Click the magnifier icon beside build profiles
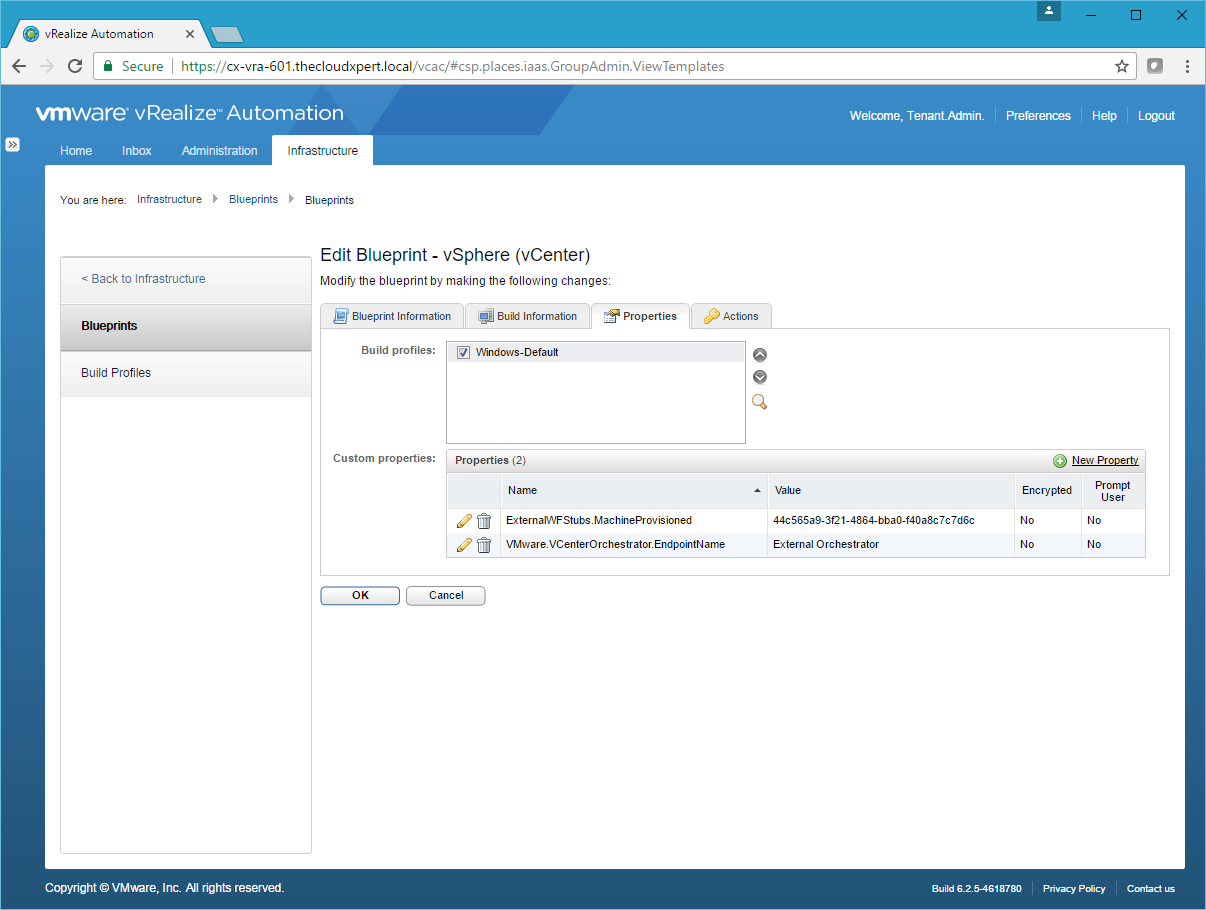This screenshot has height=910, width=1206. pyautogui.click(x=760, y=402)
